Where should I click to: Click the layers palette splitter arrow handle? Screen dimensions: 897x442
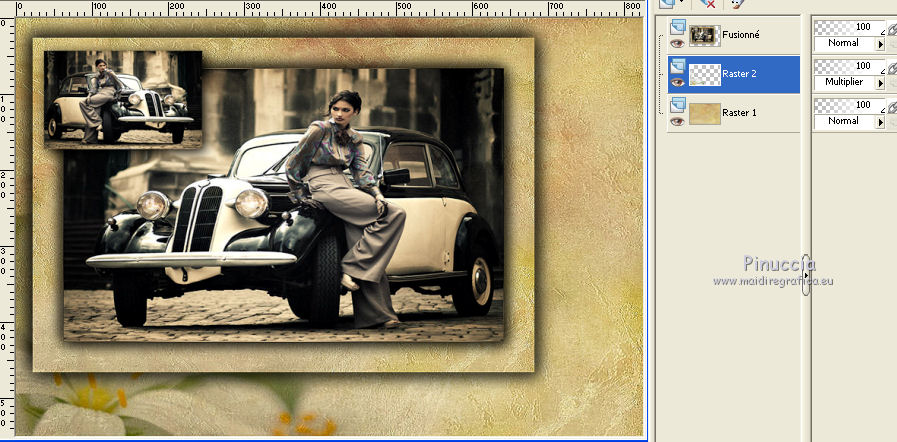tap(805, 275)
